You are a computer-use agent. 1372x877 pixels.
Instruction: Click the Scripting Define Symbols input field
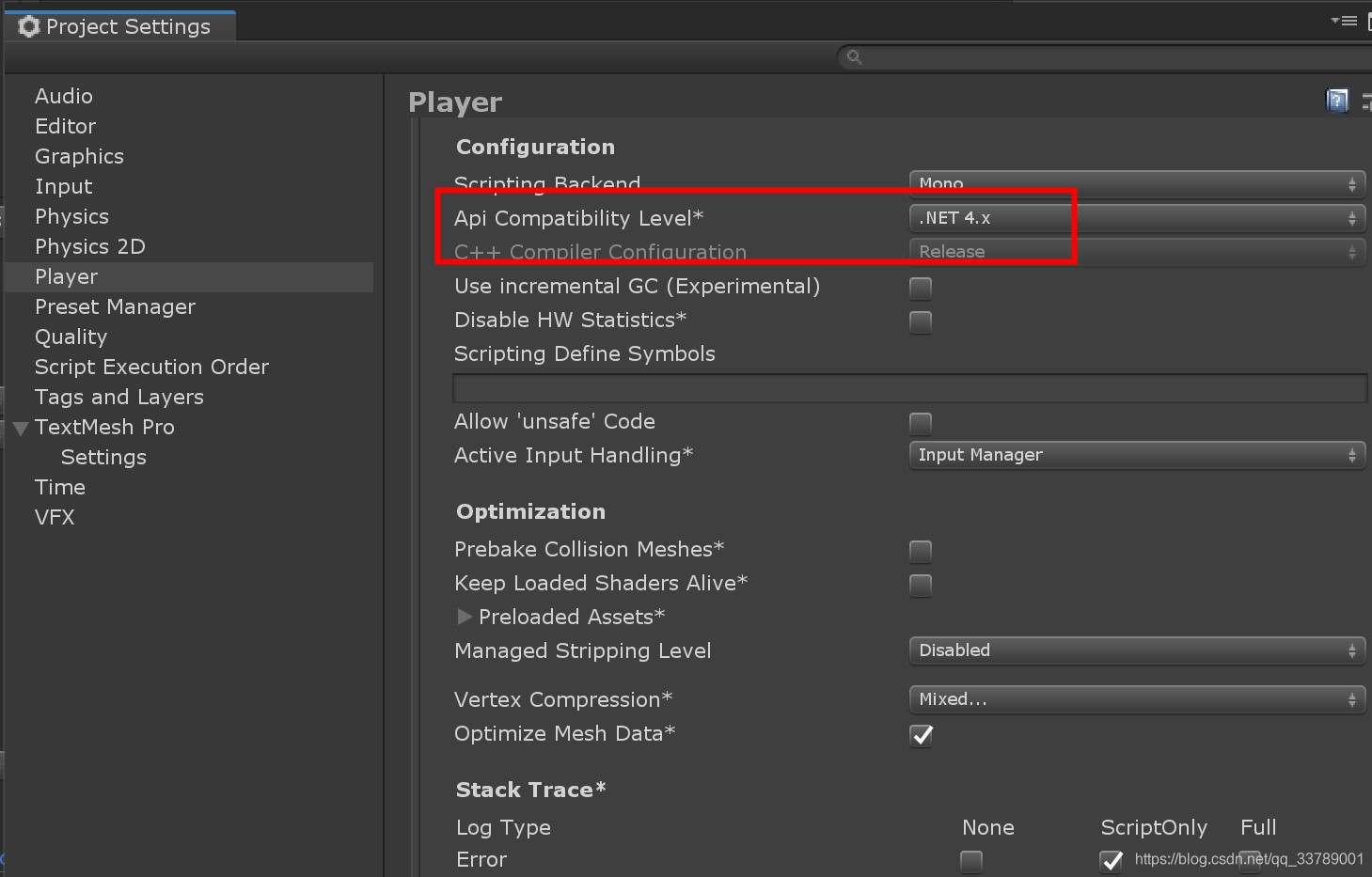[x=908, y=387]
